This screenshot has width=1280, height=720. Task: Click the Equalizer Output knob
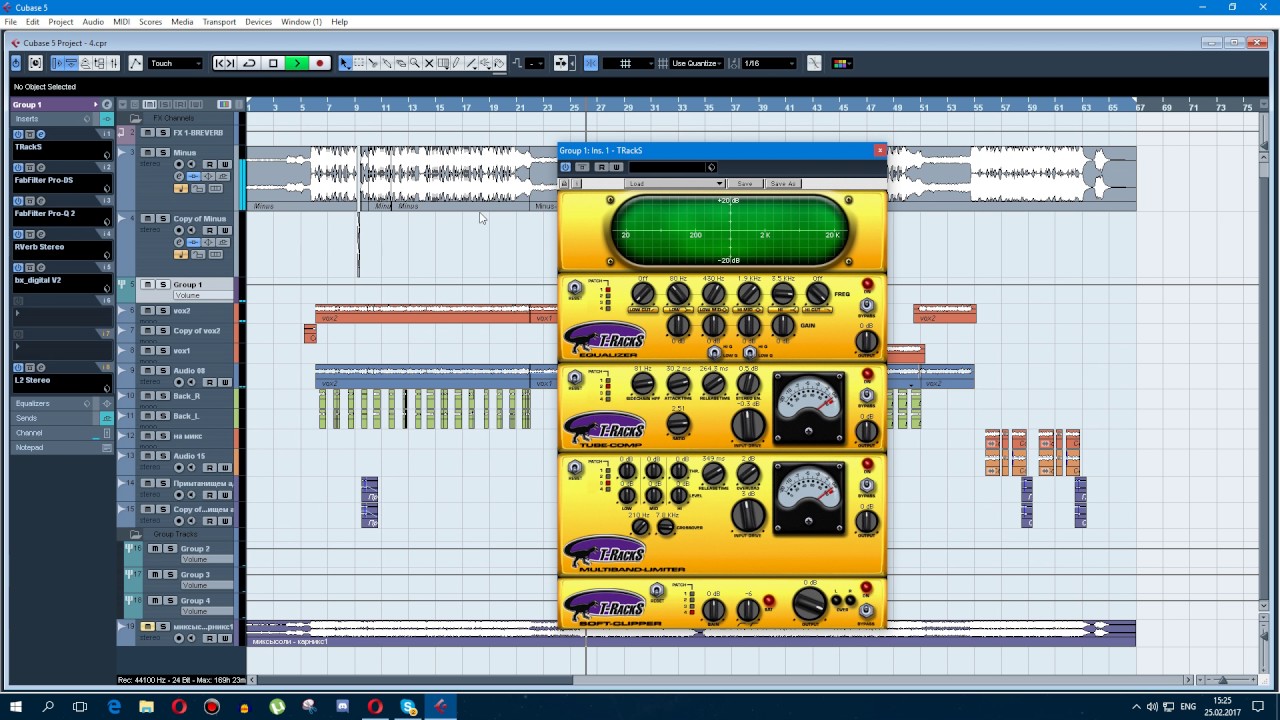(867, 341)
